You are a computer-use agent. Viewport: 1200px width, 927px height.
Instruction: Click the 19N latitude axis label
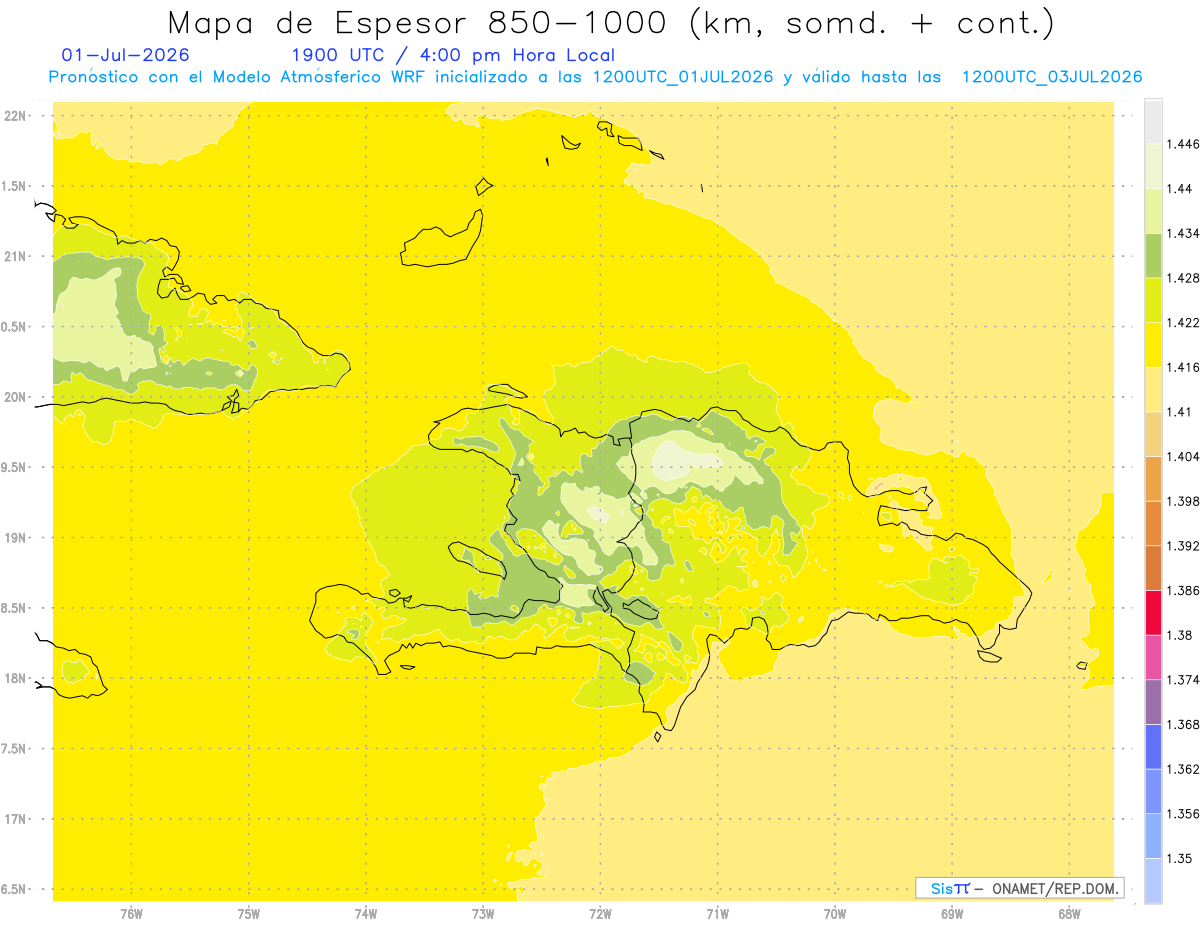tap(15, 537)
